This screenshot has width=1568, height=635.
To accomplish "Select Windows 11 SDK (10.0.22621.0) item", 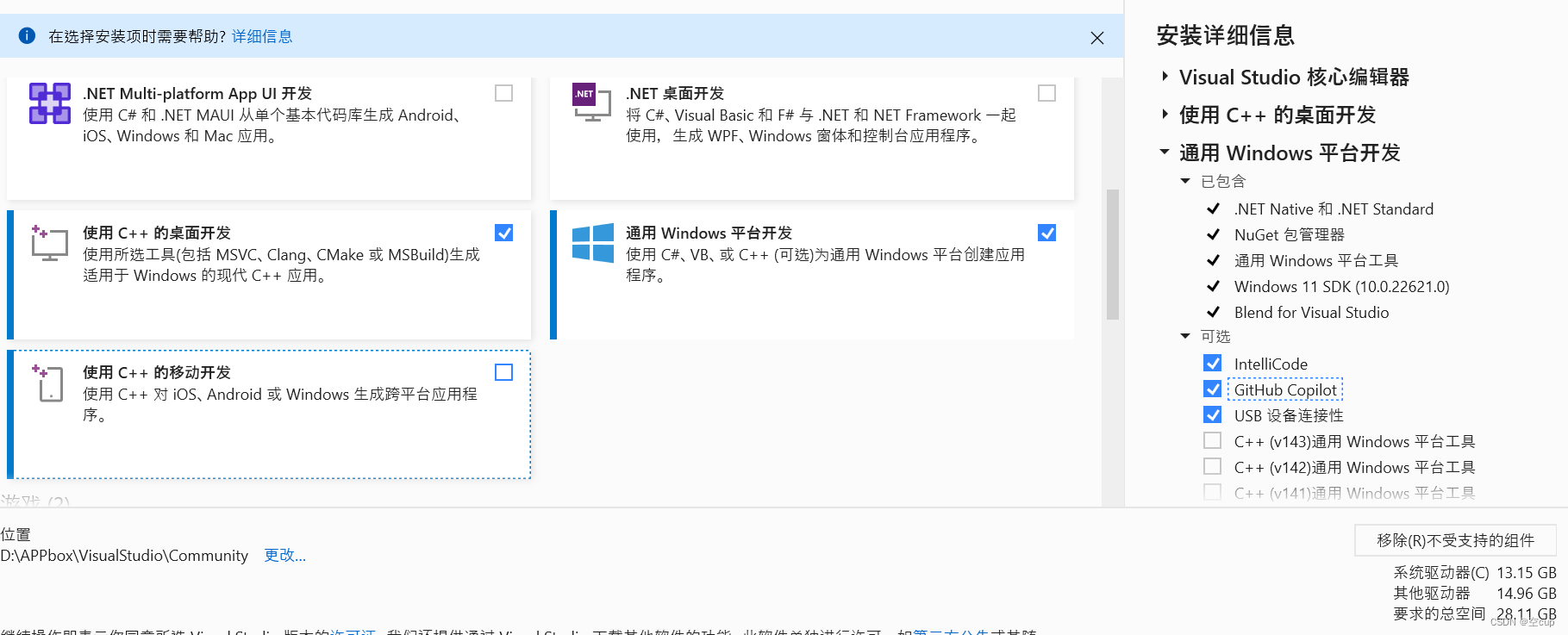I will [x=1341, y=287].
